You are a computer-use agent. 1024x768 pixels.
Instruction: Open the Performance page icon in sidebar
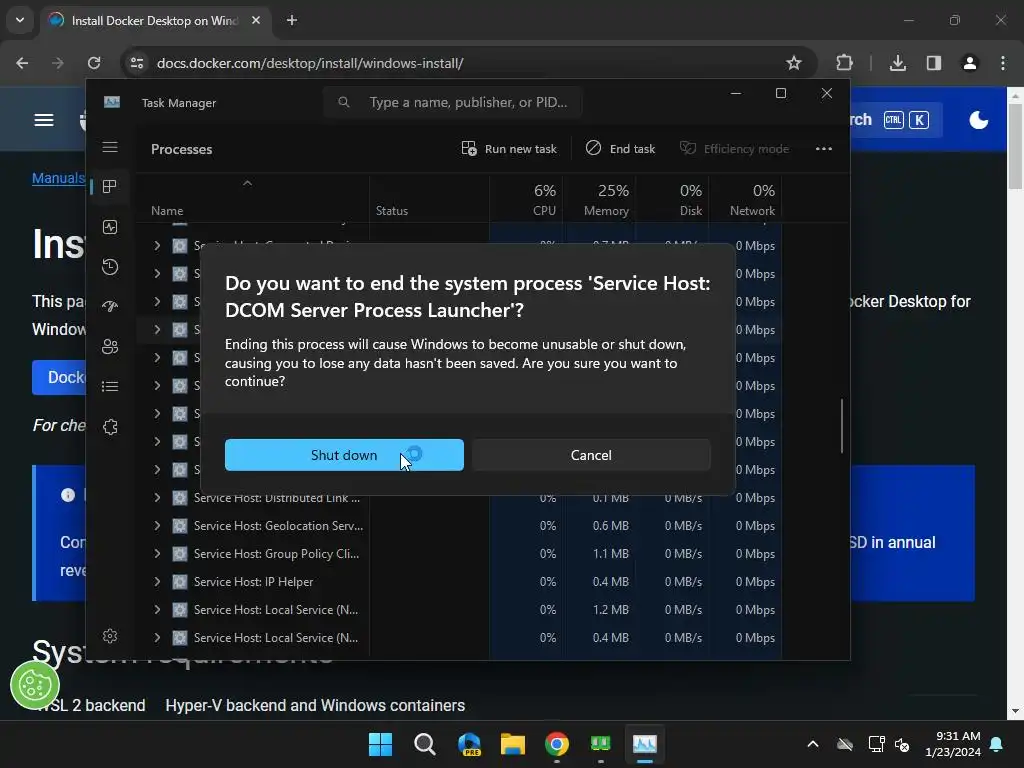110,227
